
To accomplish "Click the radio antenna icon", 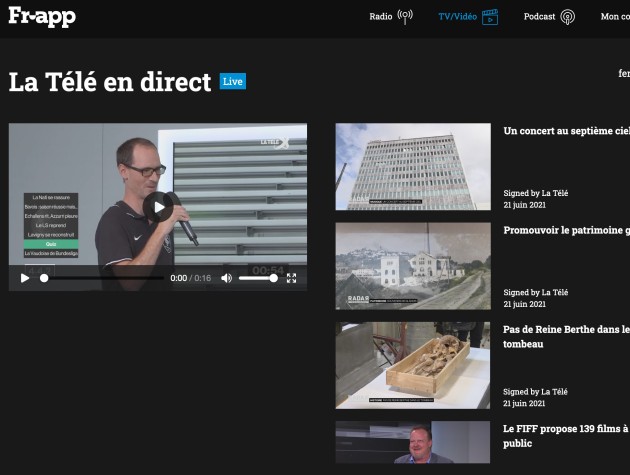I will (x=405, y=16).
